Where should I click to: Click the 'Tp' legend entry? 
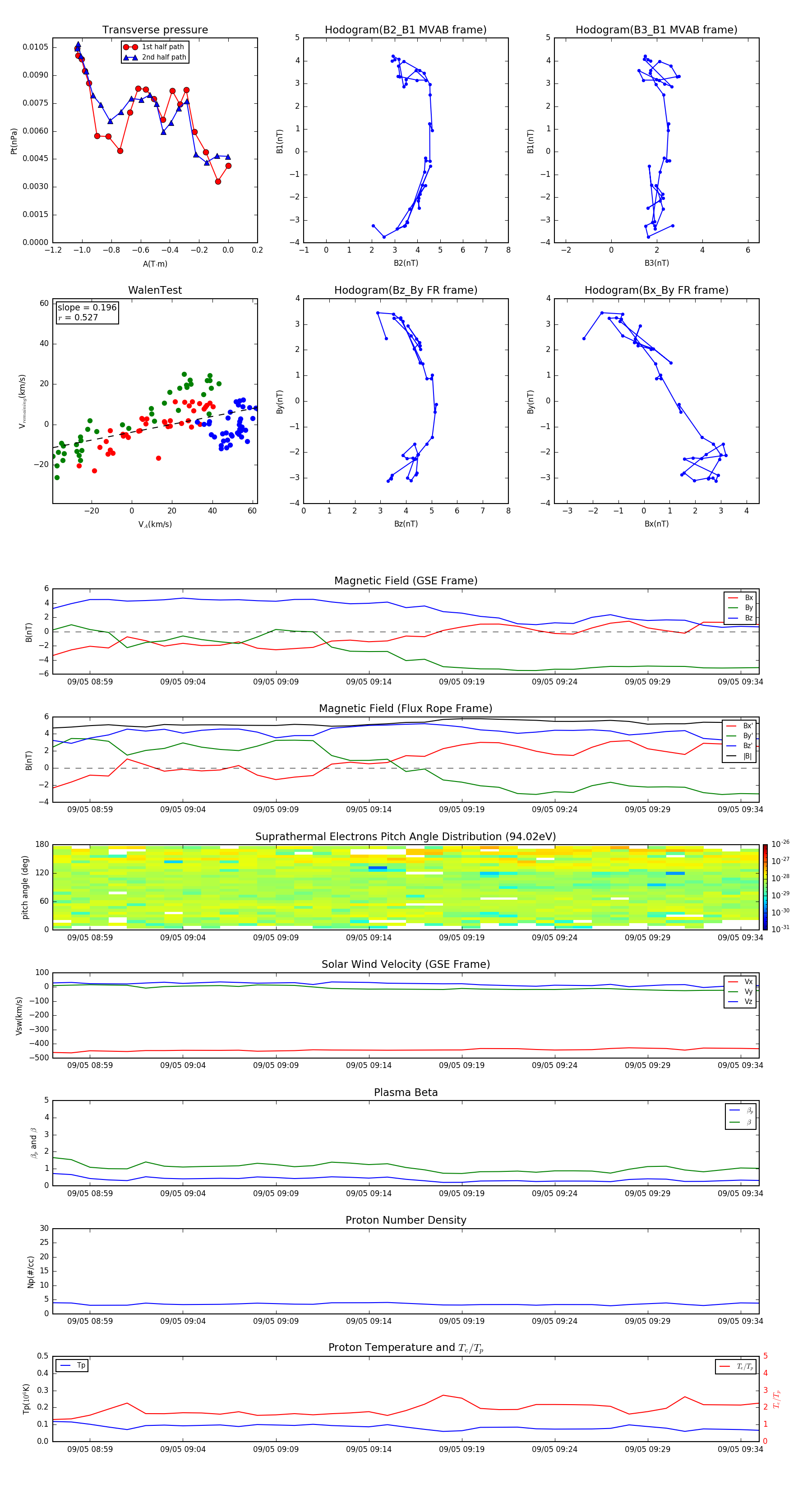(73, 1365)
